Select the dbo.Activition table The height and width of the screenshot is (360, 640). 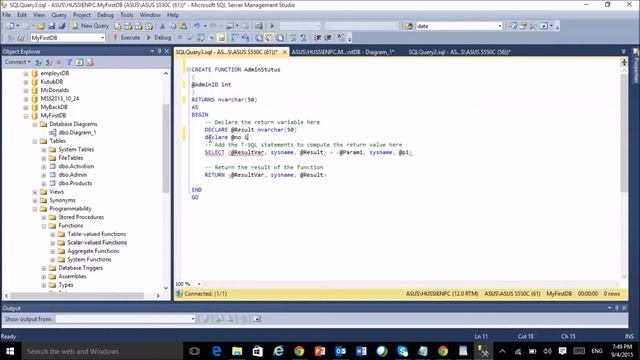(x=76, y=167)
